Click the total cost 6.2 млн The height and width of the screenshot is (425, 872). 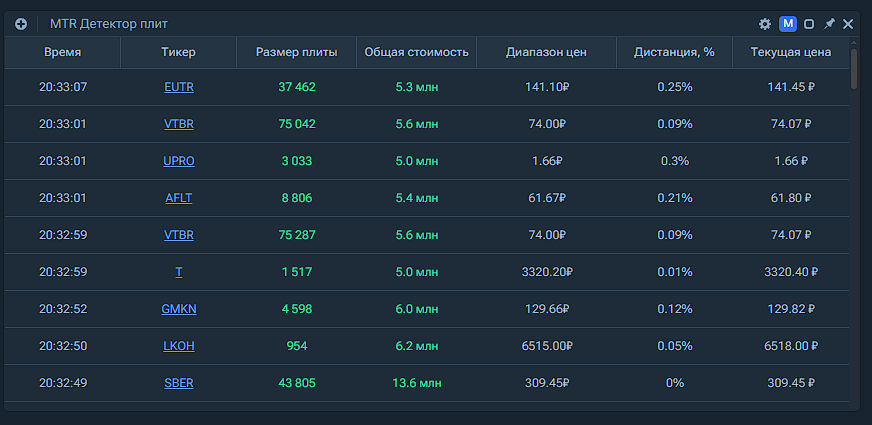[x=417, y=346]
